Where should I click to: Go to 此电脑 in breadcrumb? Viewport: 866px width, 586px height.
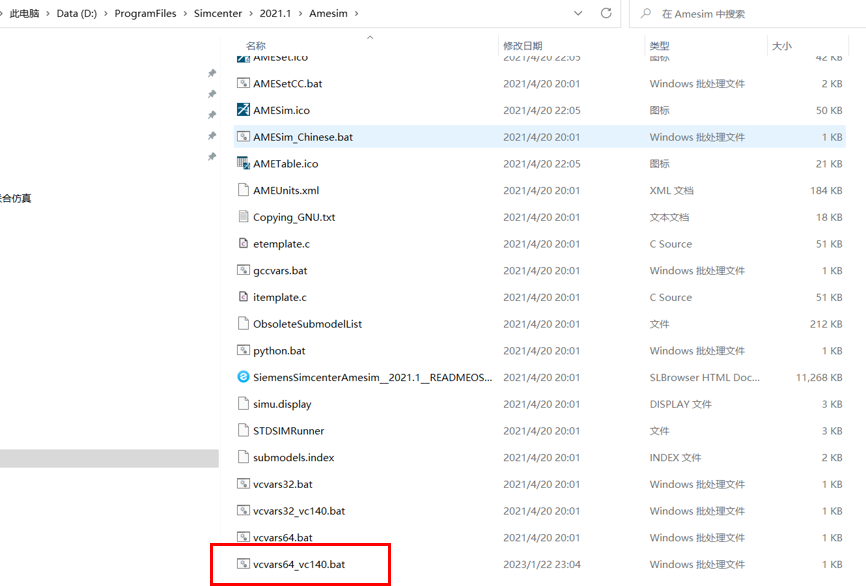[24, 14]
